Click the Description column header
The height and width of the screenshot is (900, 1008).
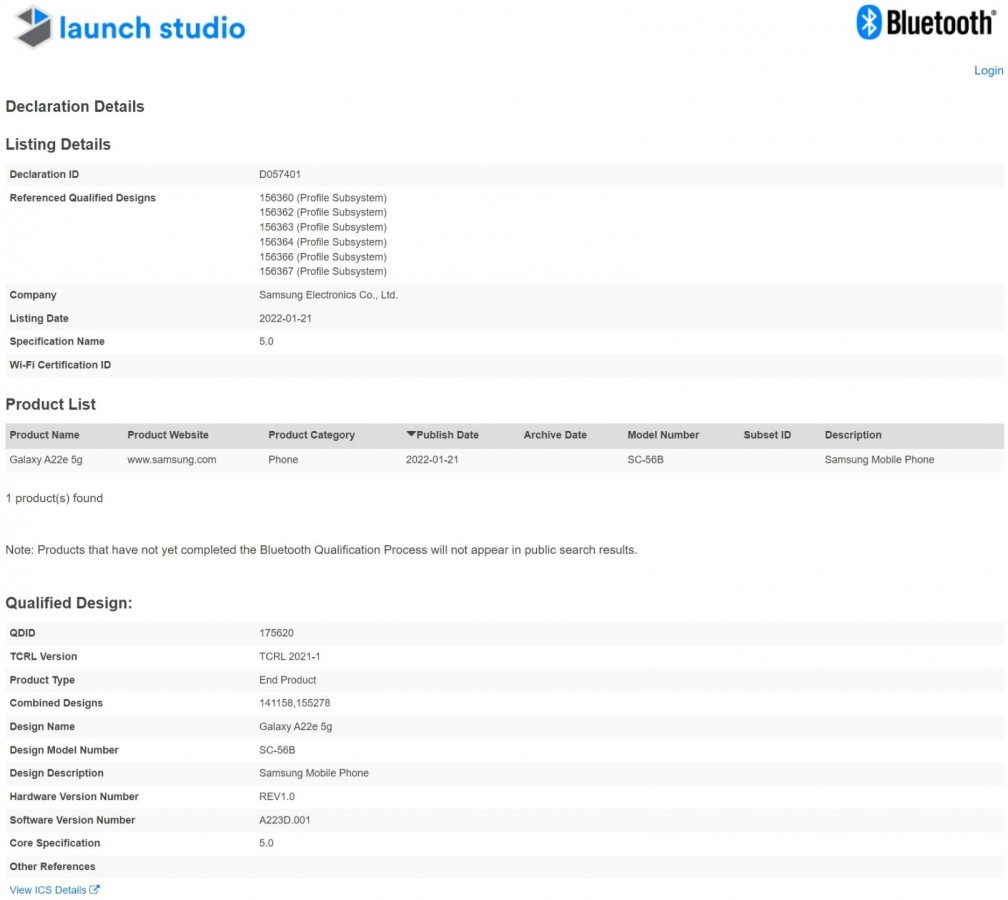coord(853,435)
